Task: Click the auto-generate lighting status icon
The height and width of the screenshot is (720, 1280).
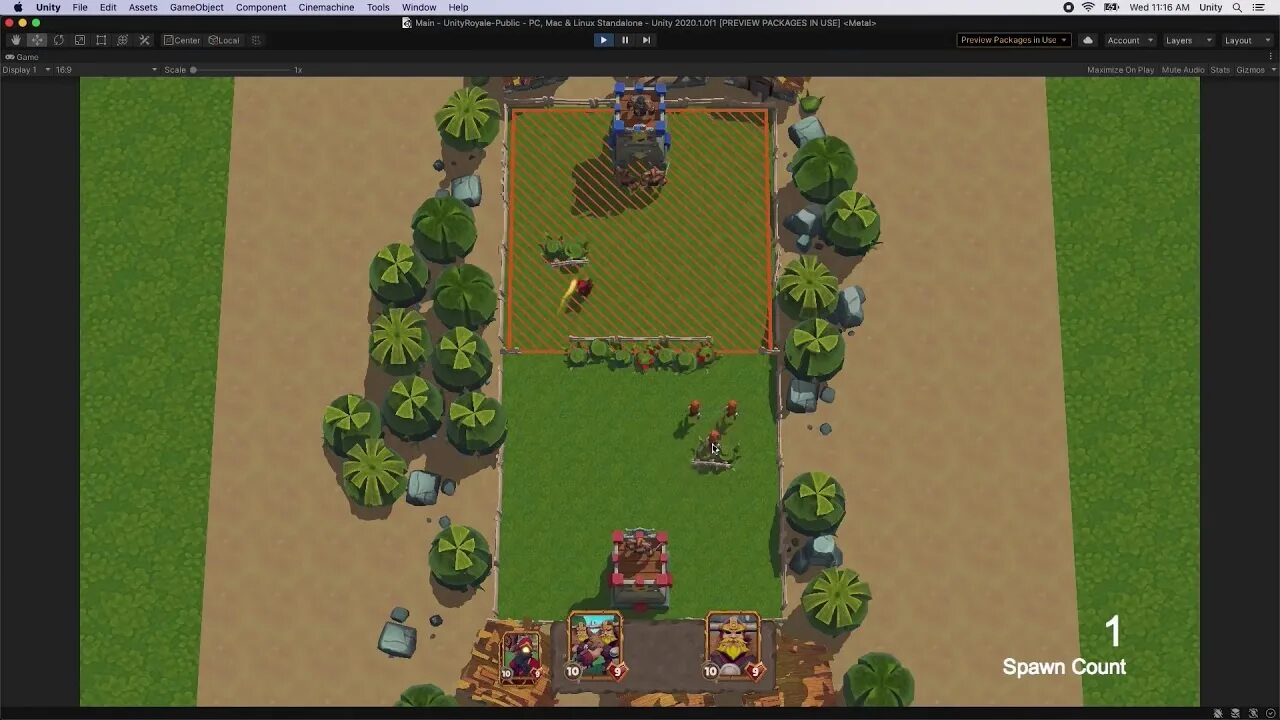Action: 1218,714
